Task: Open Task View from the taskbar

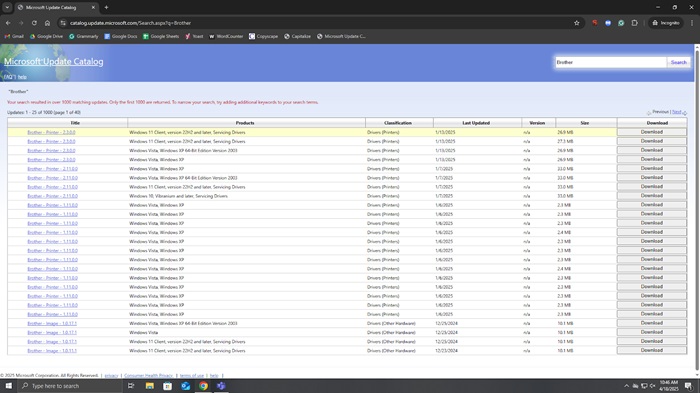Action: click(x=131, y=386)
